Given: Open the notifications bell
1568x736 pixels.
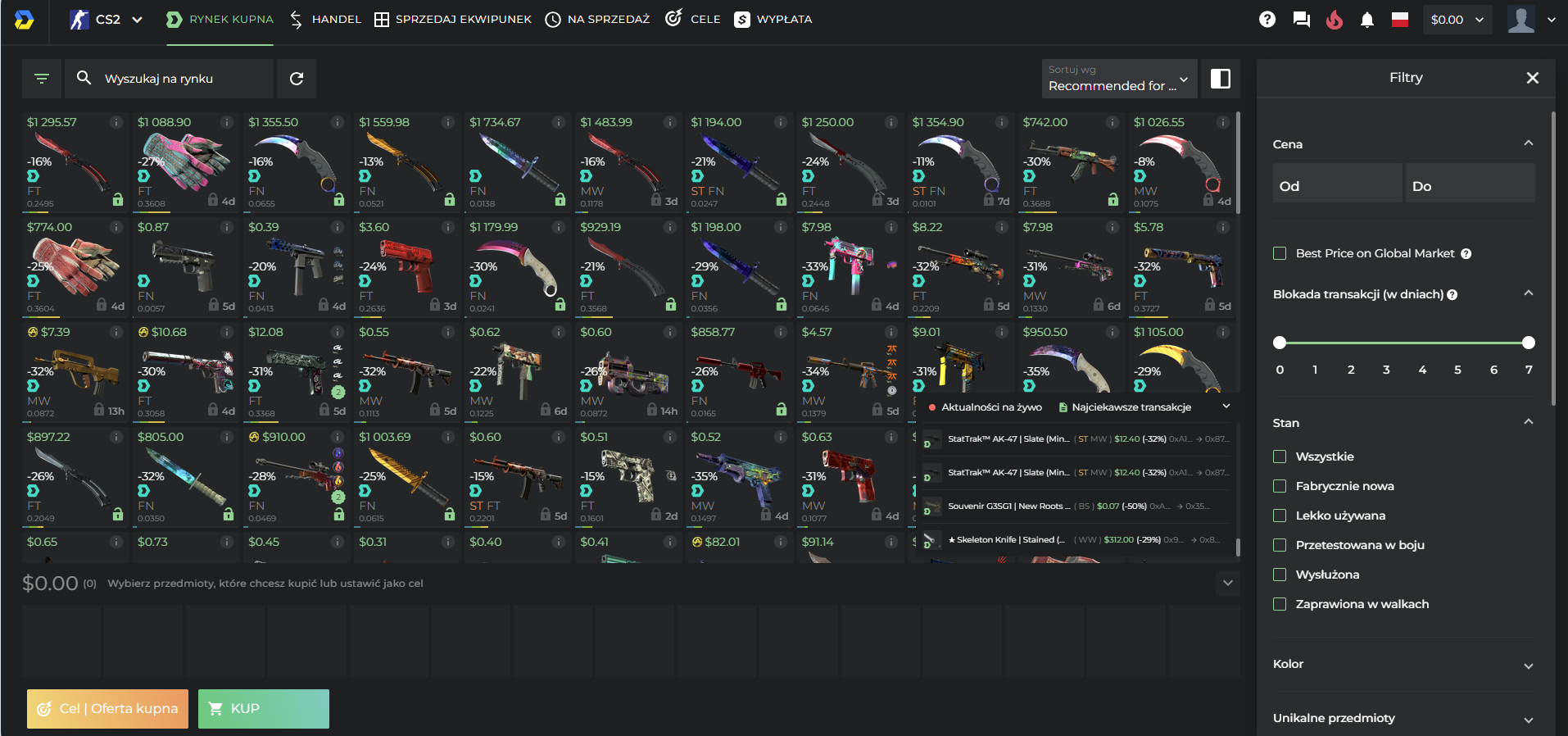Looking at the screenshot, I should pos(1366,20).
